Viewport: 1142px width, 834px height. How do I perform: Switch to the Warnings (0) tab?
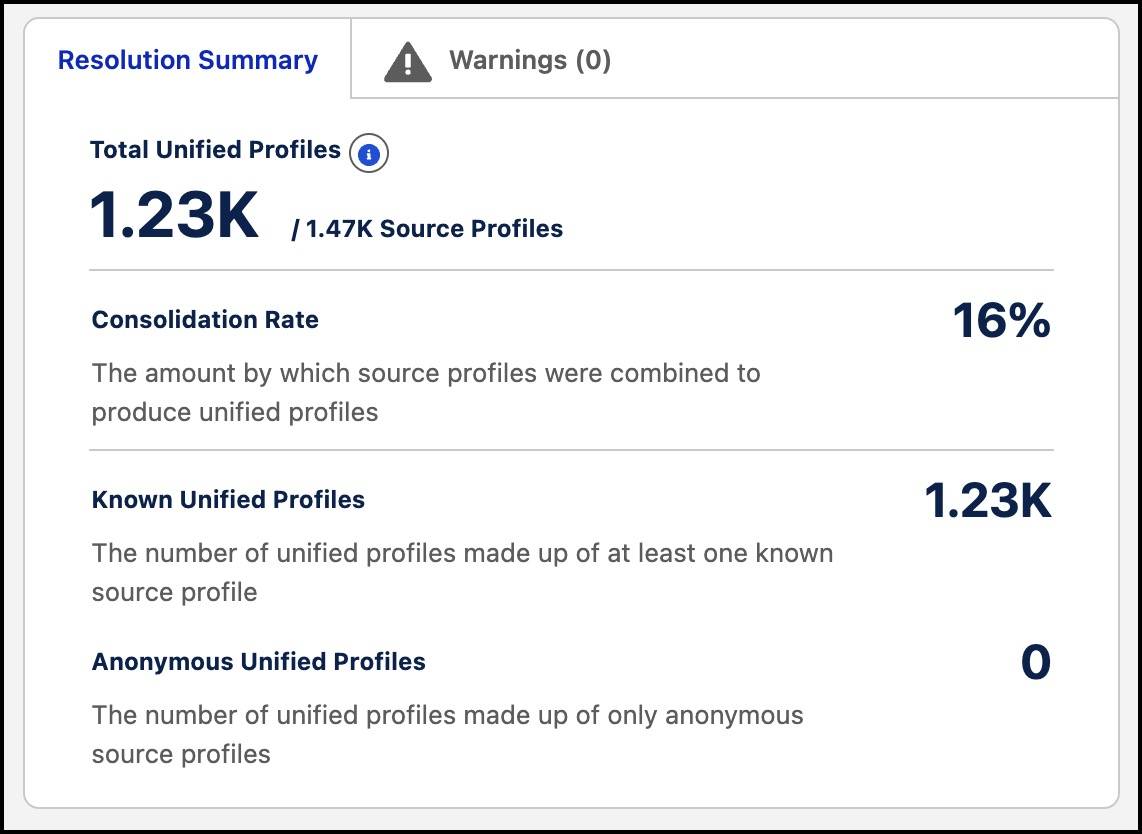point(530,60)
